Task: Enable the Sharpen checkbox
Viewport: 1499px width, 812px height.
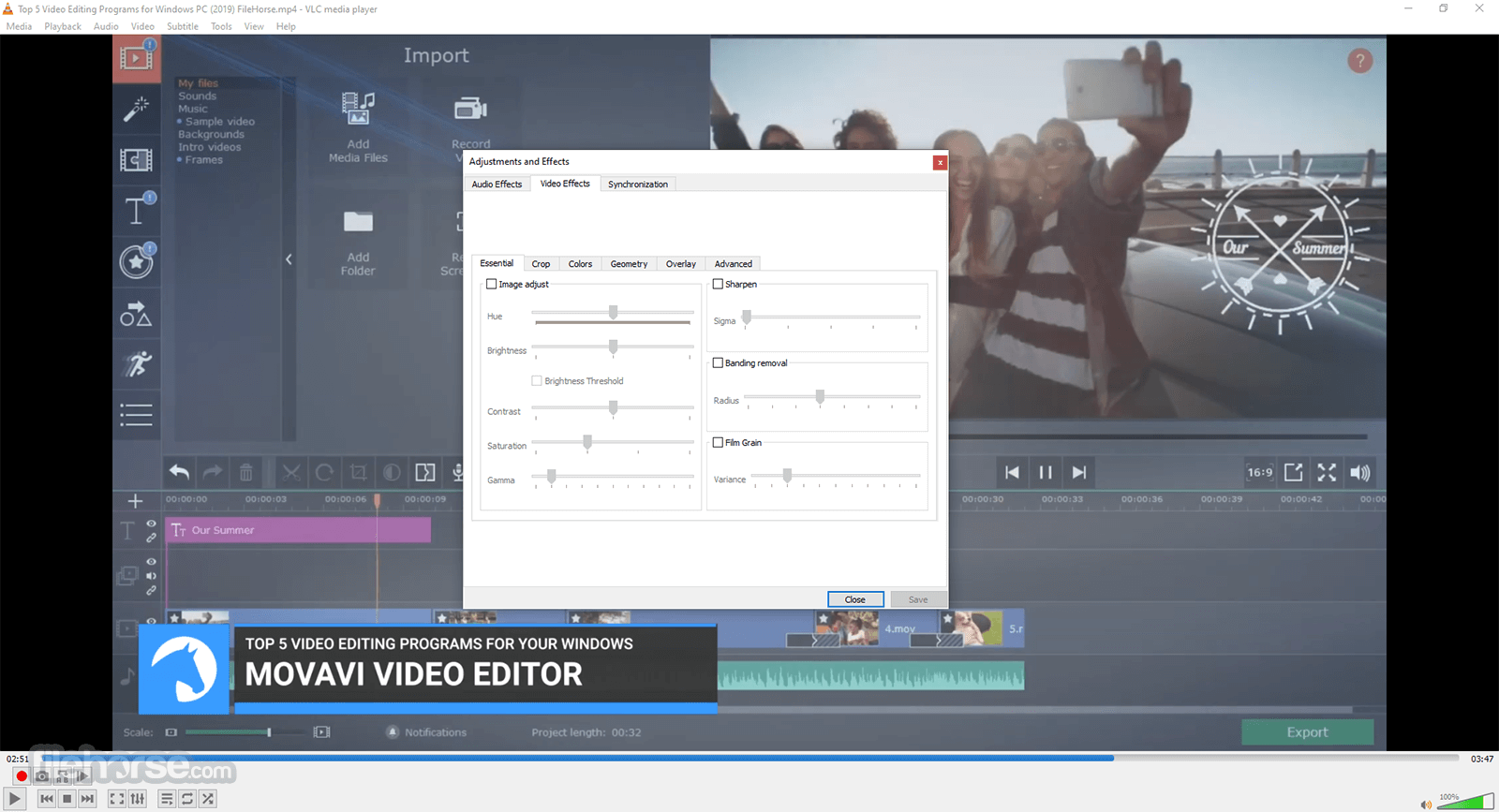Action: click(718, 284)
